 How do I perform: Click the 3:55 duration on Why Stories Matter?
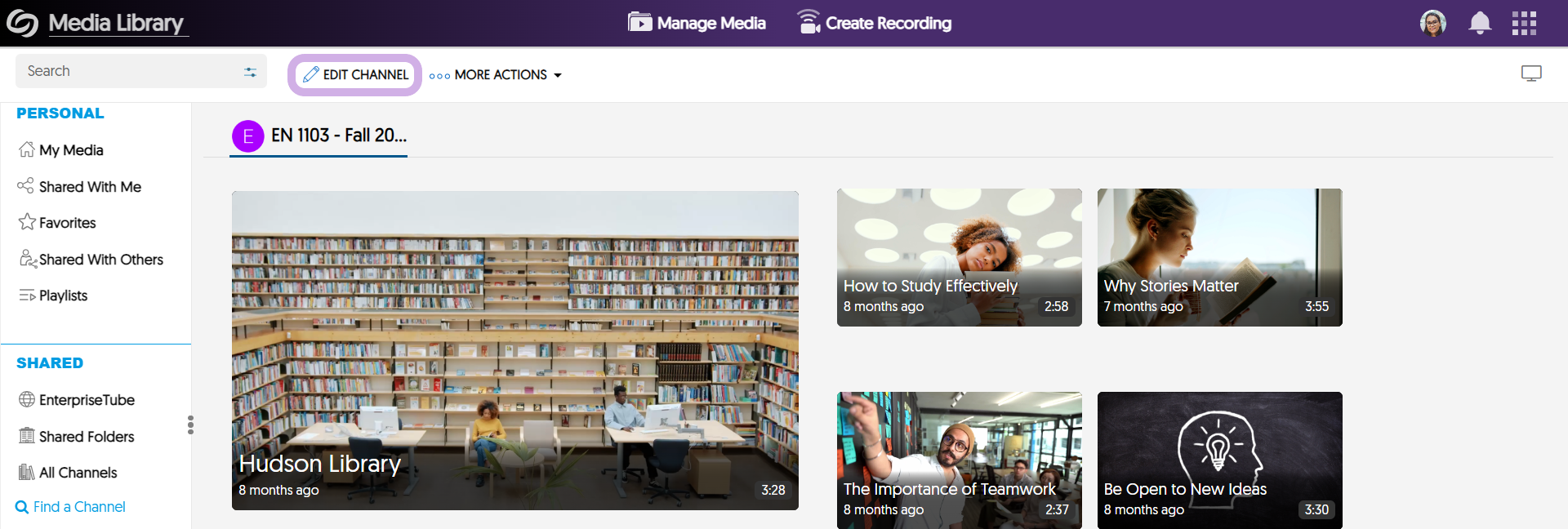coord(1316,306)
